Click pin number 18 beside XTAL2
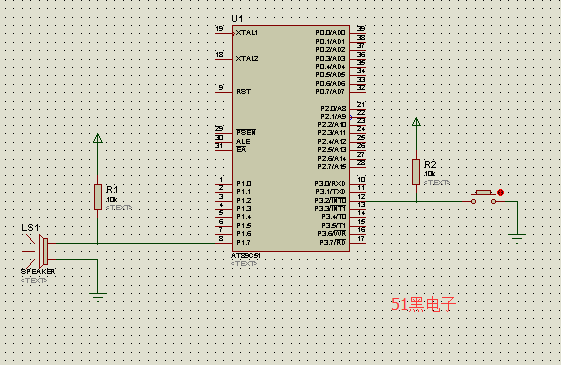Image resolution: width=561 pixels, height=365 pixels. point(219,54)
